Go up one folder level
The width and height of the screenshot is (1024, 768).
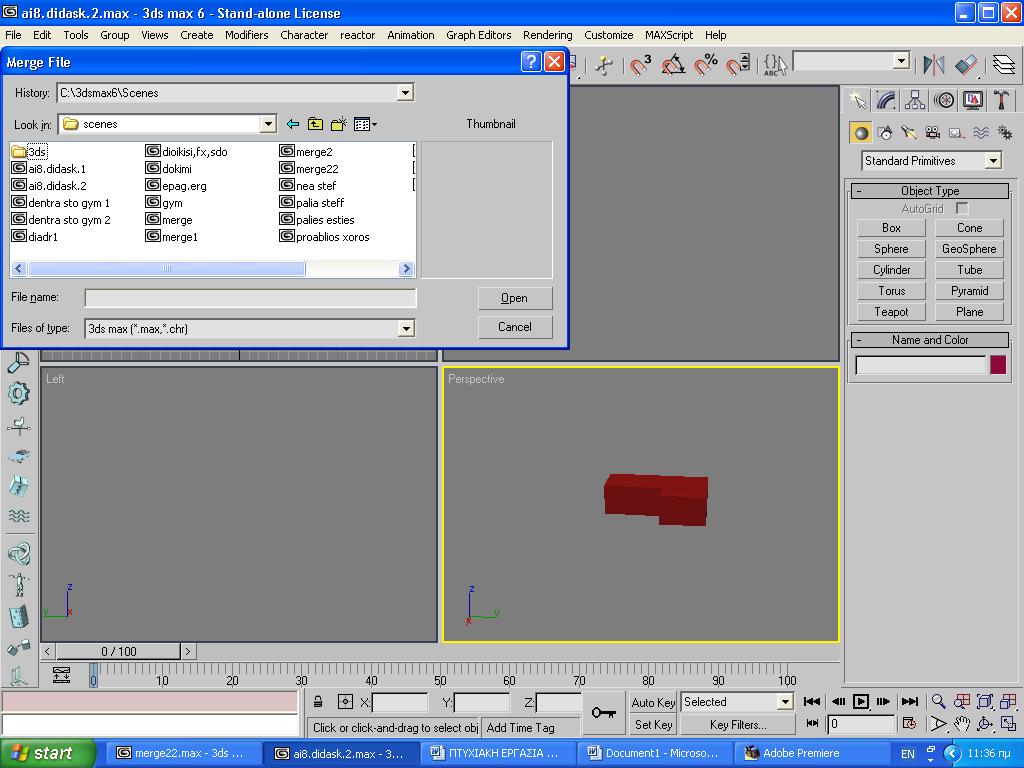315,124
